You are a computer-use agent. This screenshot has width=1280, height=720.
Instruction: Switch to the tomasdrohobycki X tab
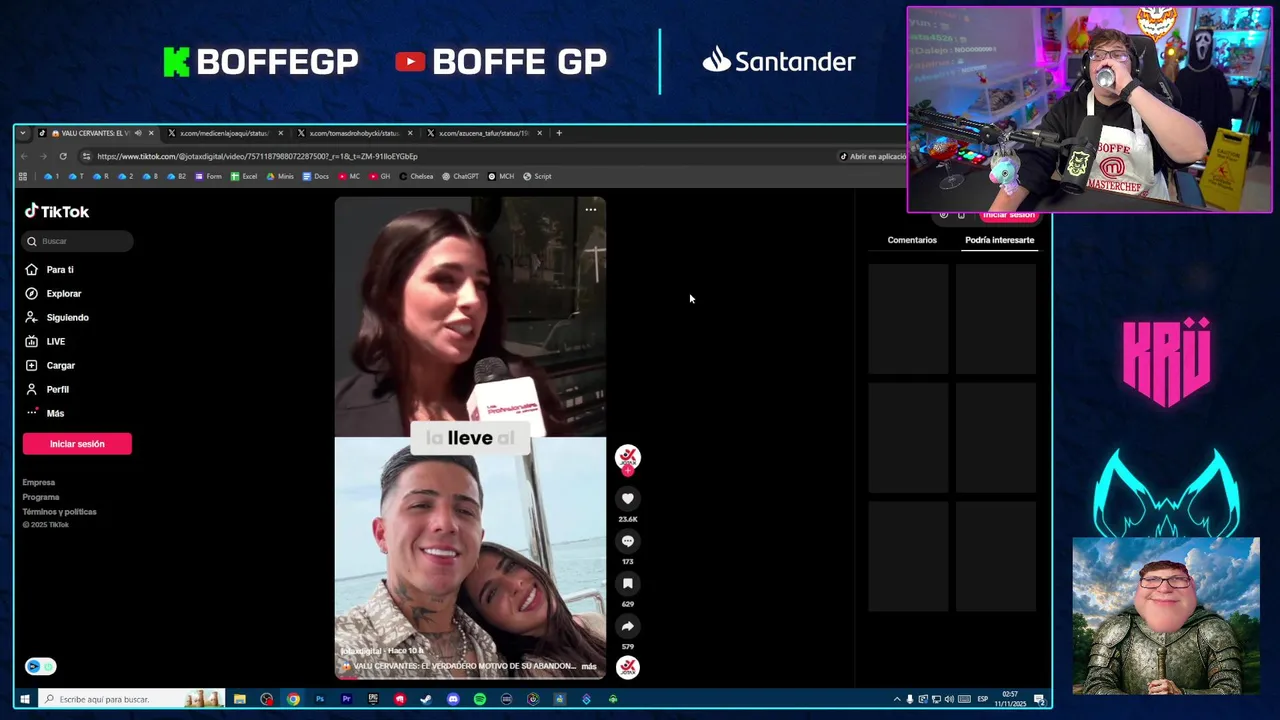click(x=355, y=133)
